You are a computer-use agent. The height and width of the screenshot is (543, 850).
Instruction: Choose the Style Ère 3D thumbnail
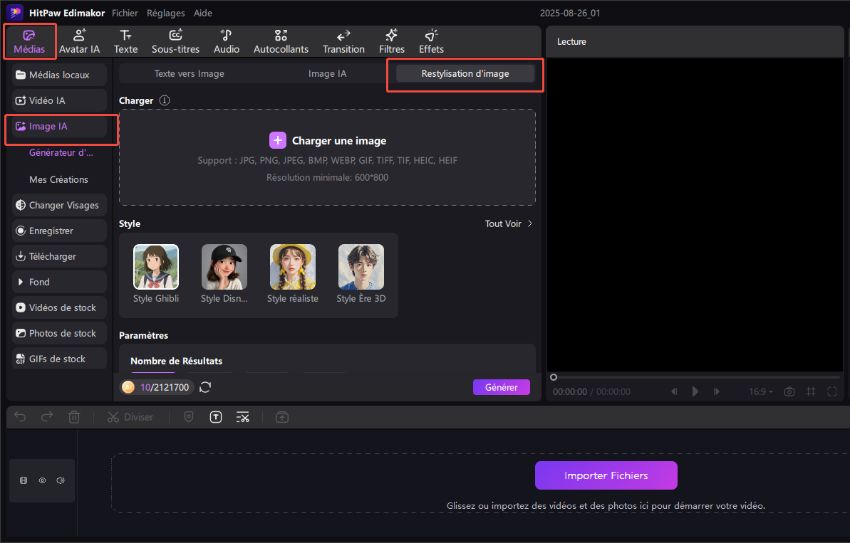tap(361, 267)
